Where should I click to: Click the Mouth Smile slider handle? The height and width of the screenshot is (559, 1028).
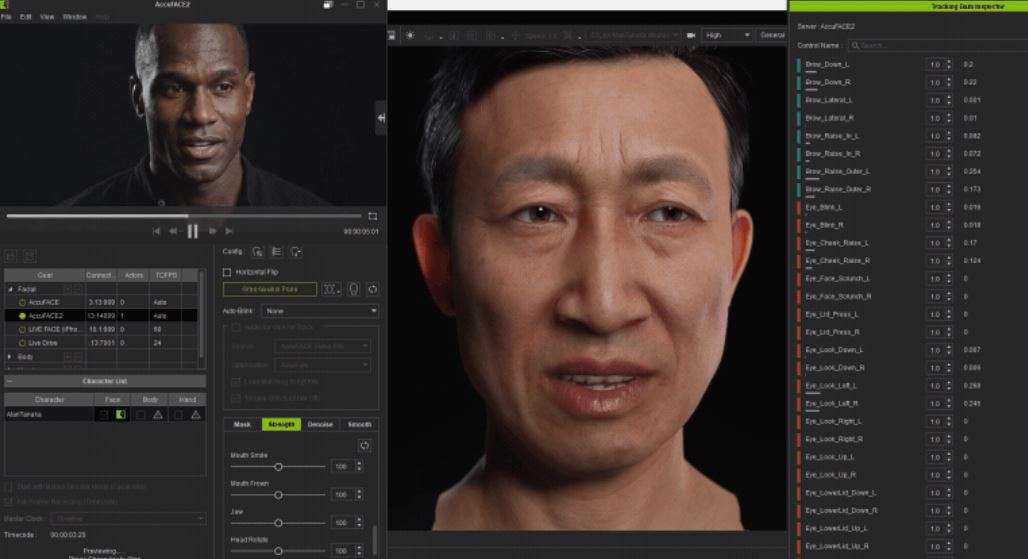tap(278, 467)
